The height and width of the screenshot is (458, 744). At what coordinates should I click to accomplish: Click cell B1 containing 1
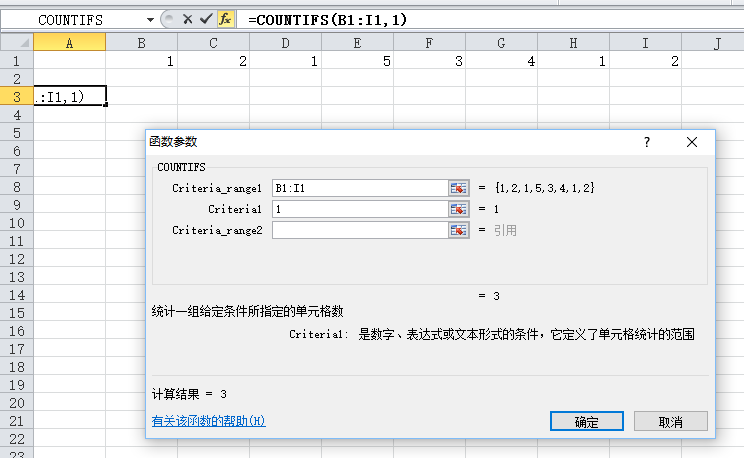click(141, 61)
